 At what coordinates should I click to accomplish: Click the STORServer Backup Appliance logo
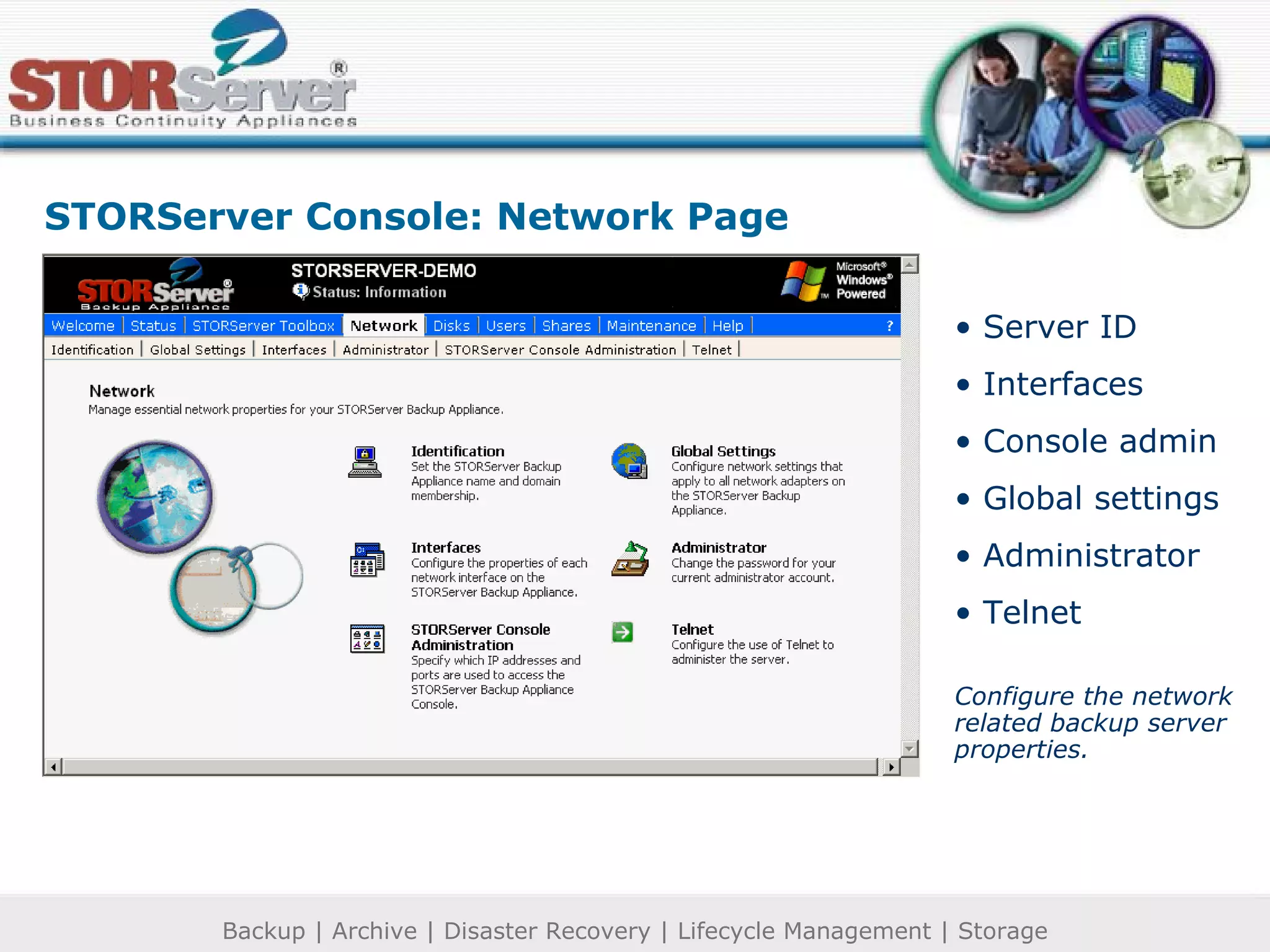coord(154,284)
